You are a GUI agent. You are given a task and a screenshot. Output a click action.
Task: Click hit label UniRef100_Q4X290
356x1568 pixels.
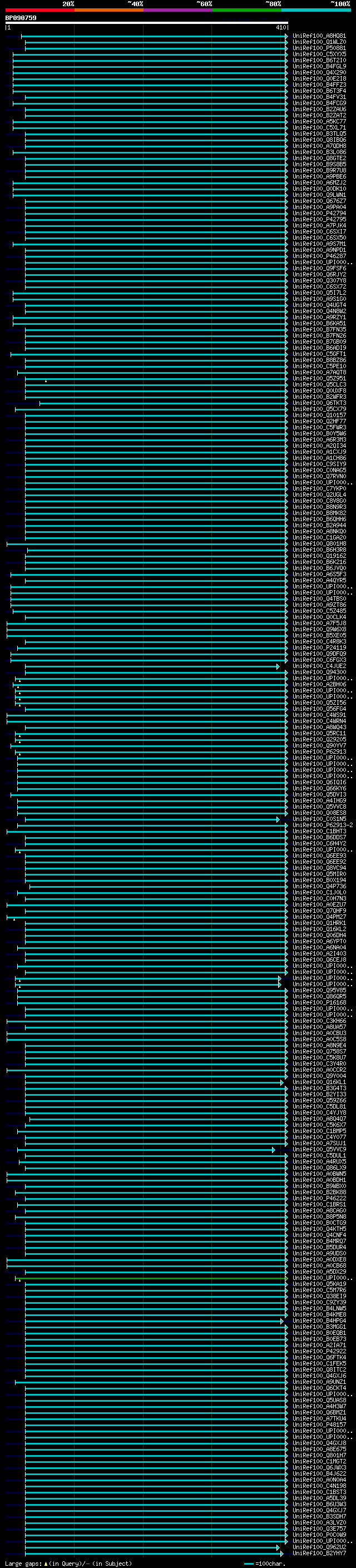(319, 72)
